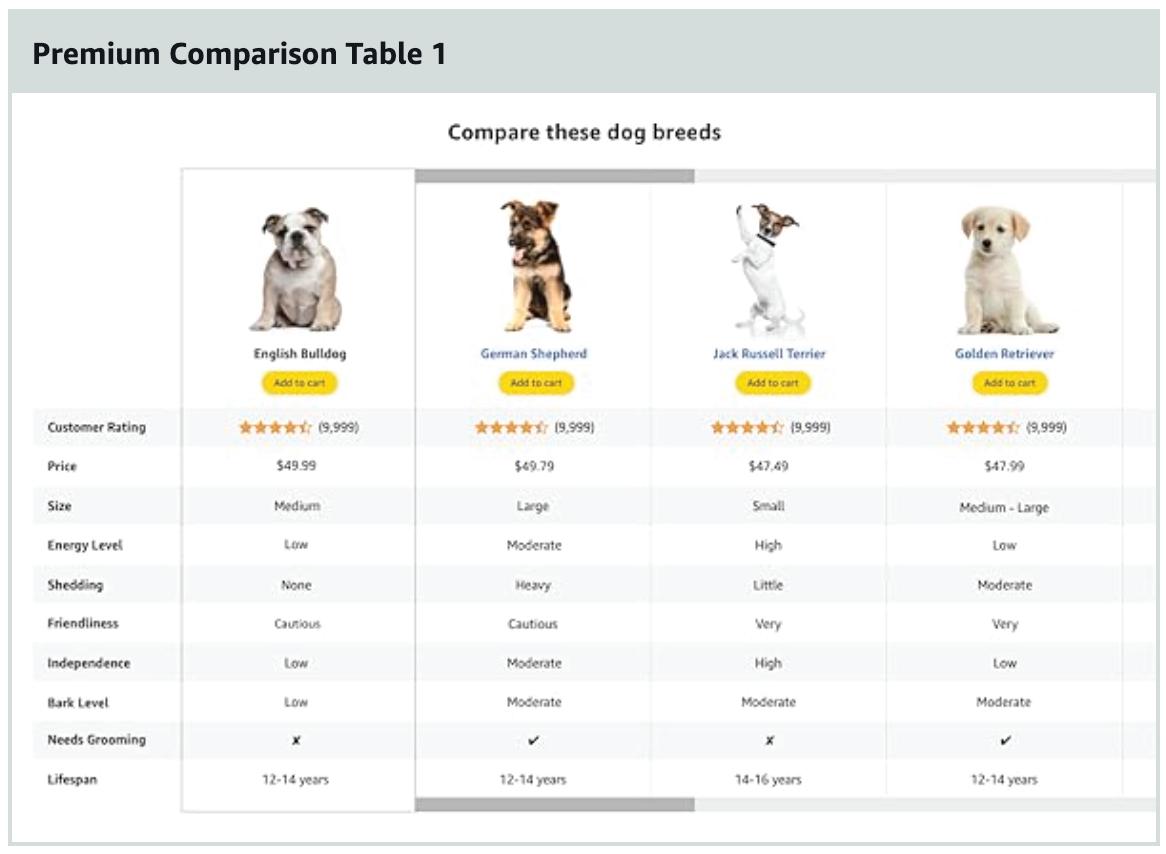Click the English Bulldog name
This screenshot has width=1166, height=854.
(x=300, y=353)
